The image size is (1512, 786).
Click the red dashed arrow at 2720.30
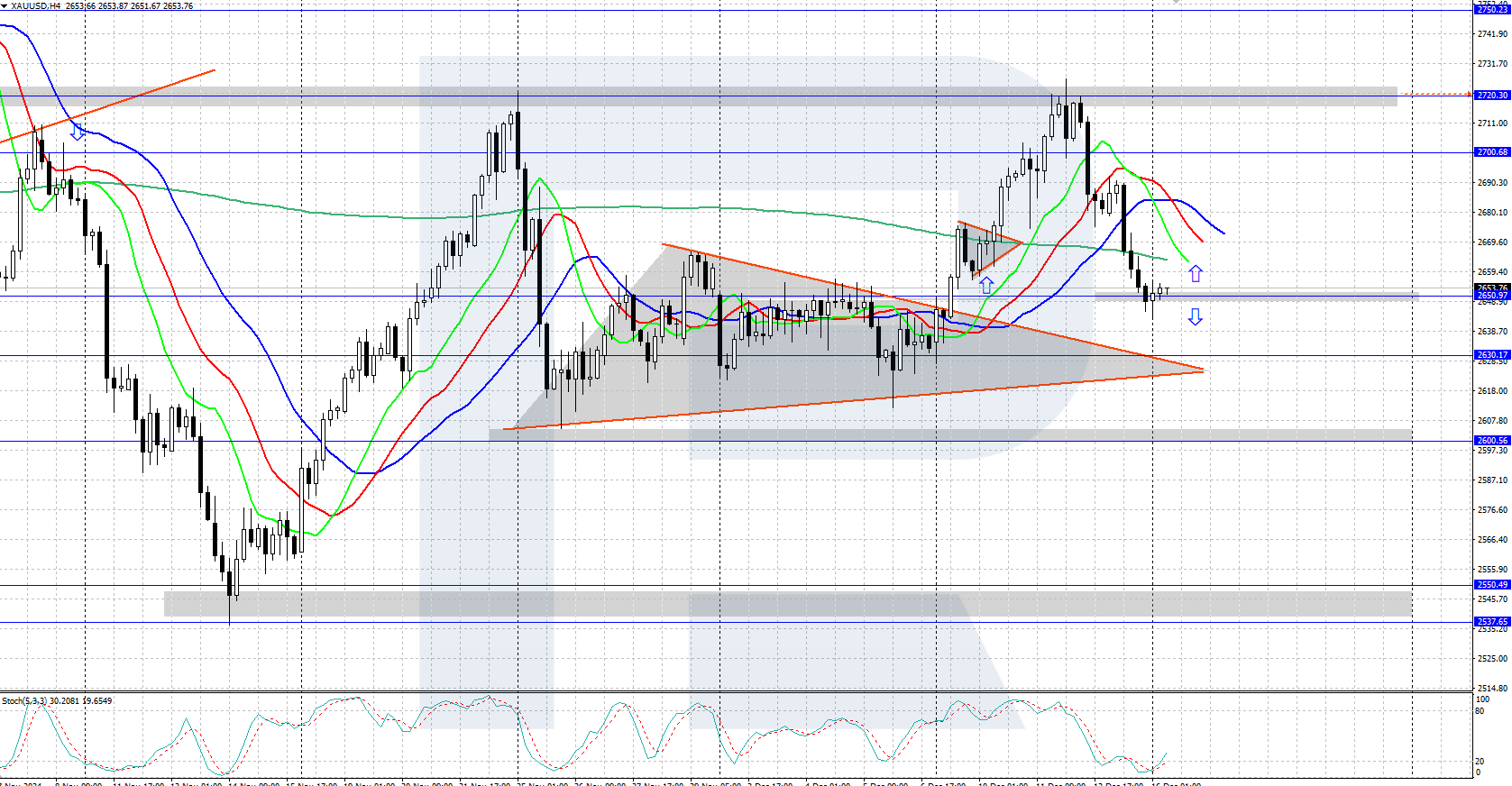[x=1437, y=95]
